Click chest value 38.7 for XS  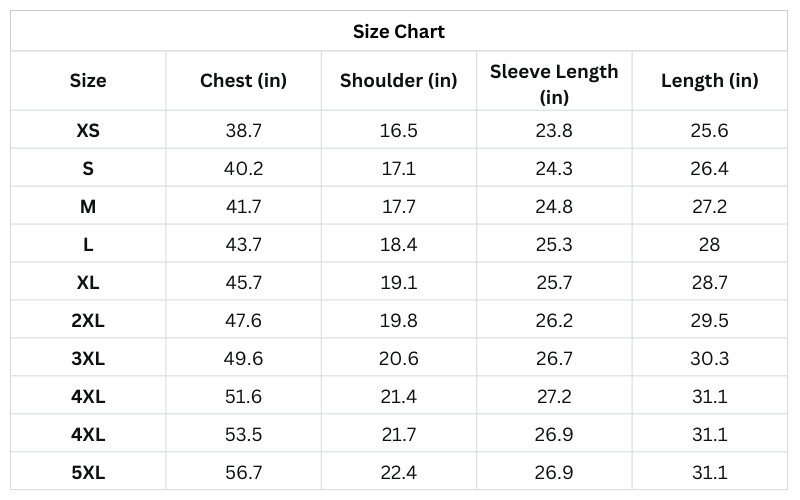coord(243,130)
